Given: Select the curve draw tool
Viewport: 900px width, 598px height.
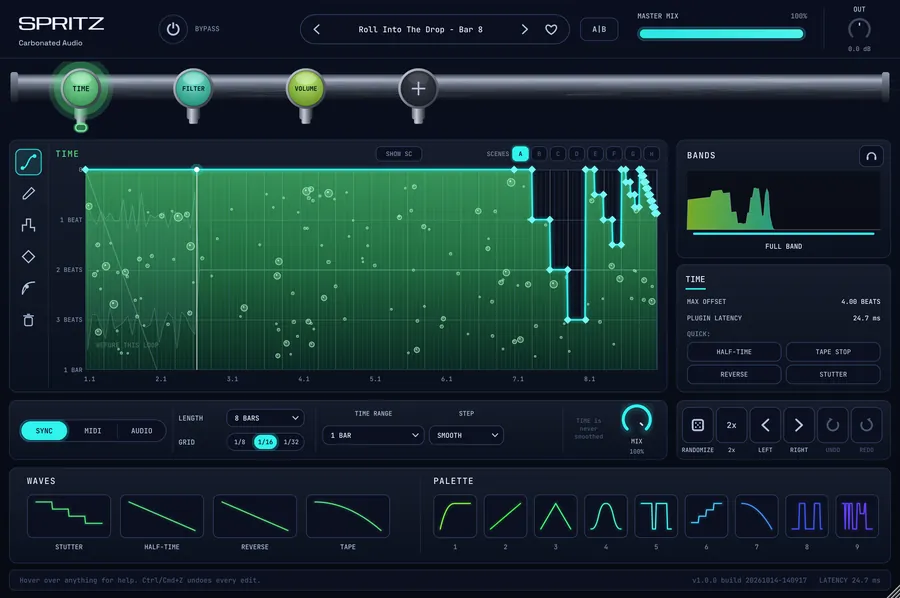Looking at the screenshot, I should pyautogui.click(x=28, y=162).
